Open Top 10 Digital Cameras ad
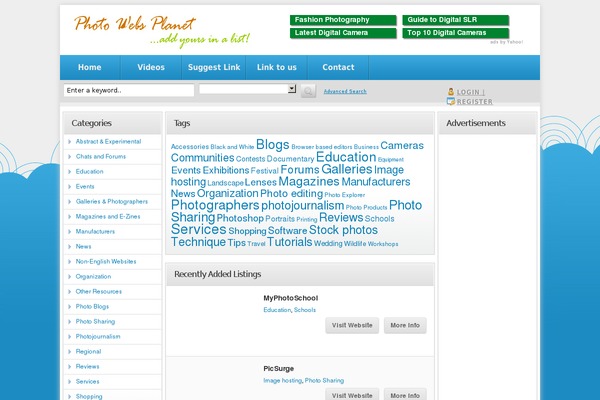The width and height of the screenshot is (600, 400). pyautogui.click(x=455, y=33)
